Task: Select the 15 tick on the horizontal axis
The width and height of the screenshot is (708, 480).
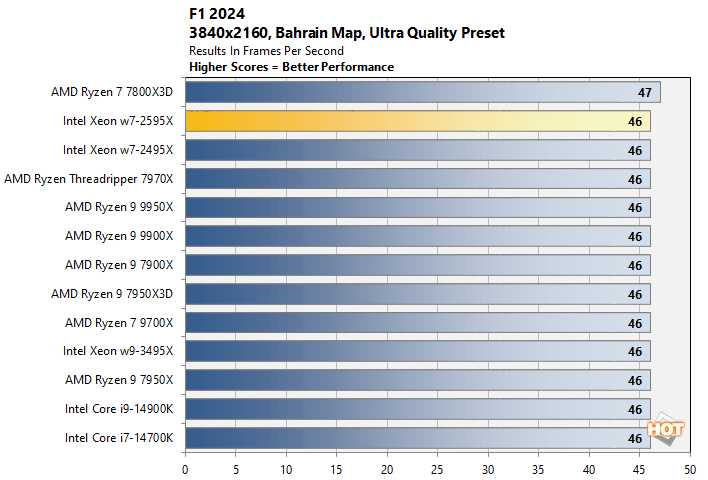Action: point(336,470)
